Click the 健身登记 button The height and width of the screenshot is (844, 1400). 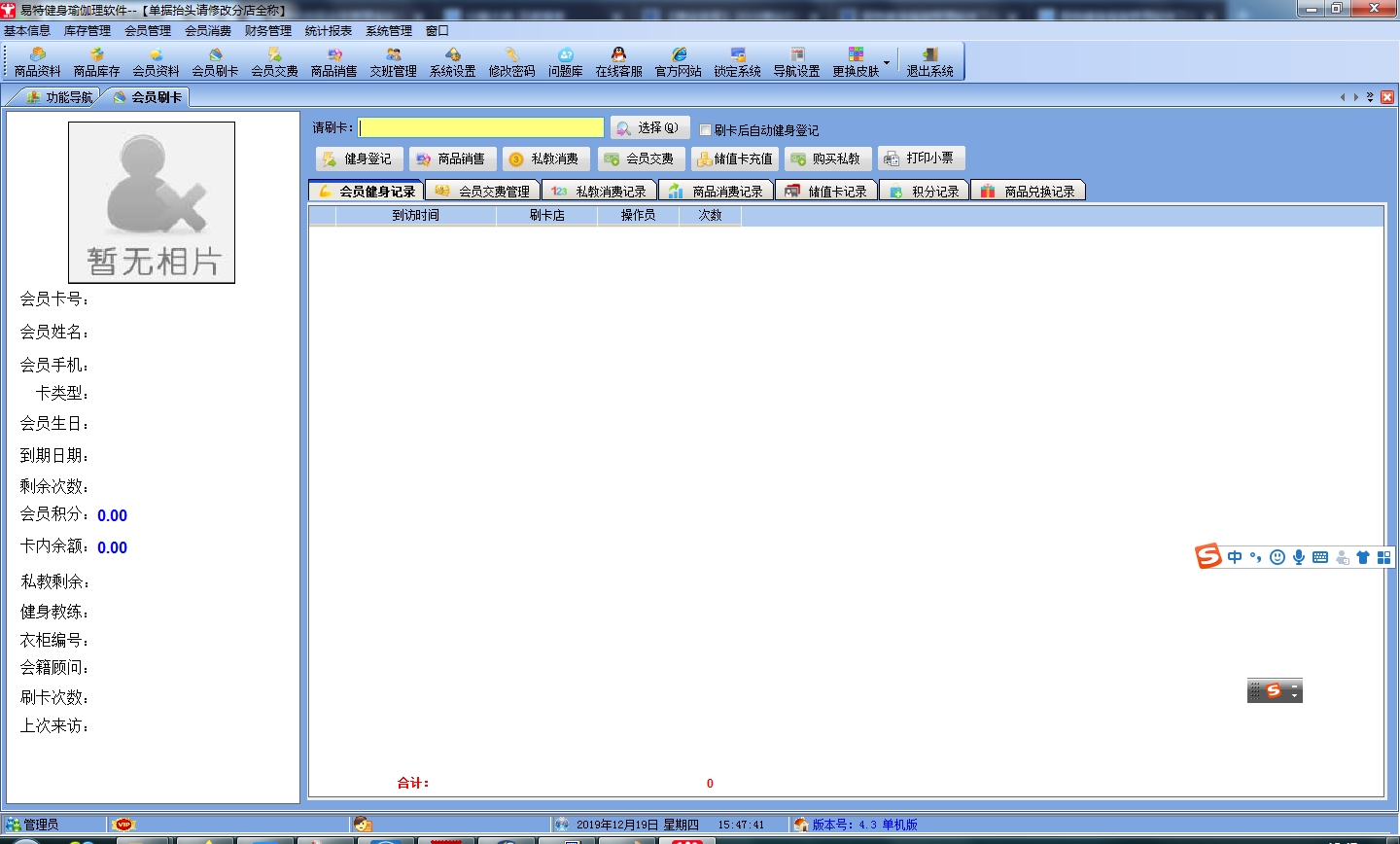click(358, 158)
